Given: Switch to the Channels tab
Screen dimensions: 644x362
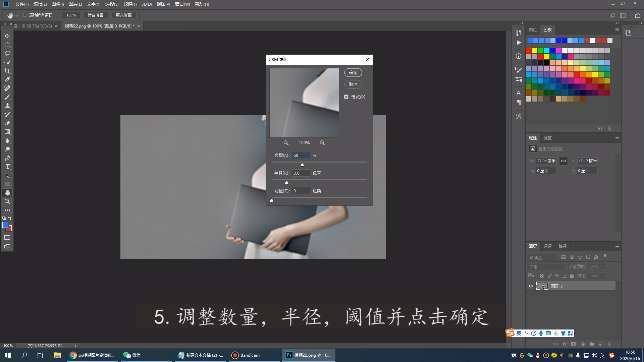Looking at the screenshot, I should [547, 246].
